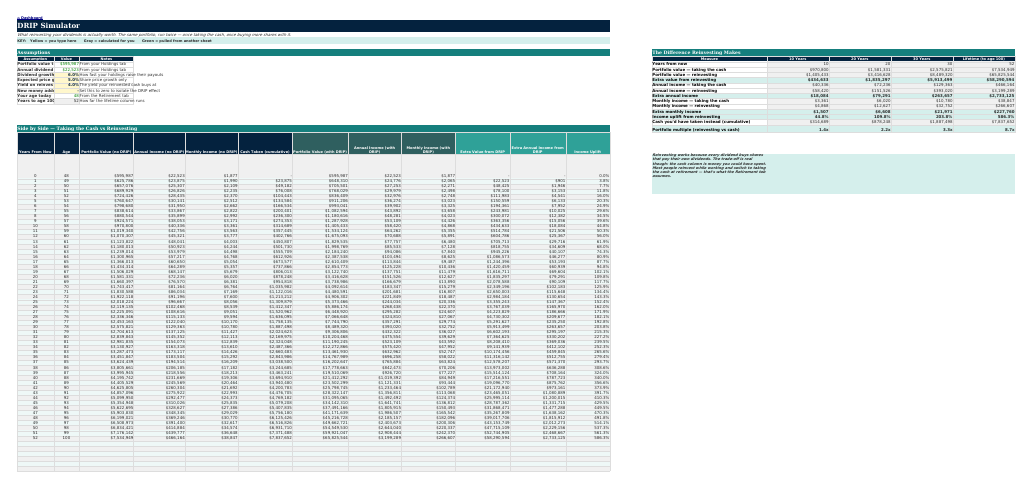
Task: Click the Portfolio Value (with DRIP) column header
Action: point(320,144)
